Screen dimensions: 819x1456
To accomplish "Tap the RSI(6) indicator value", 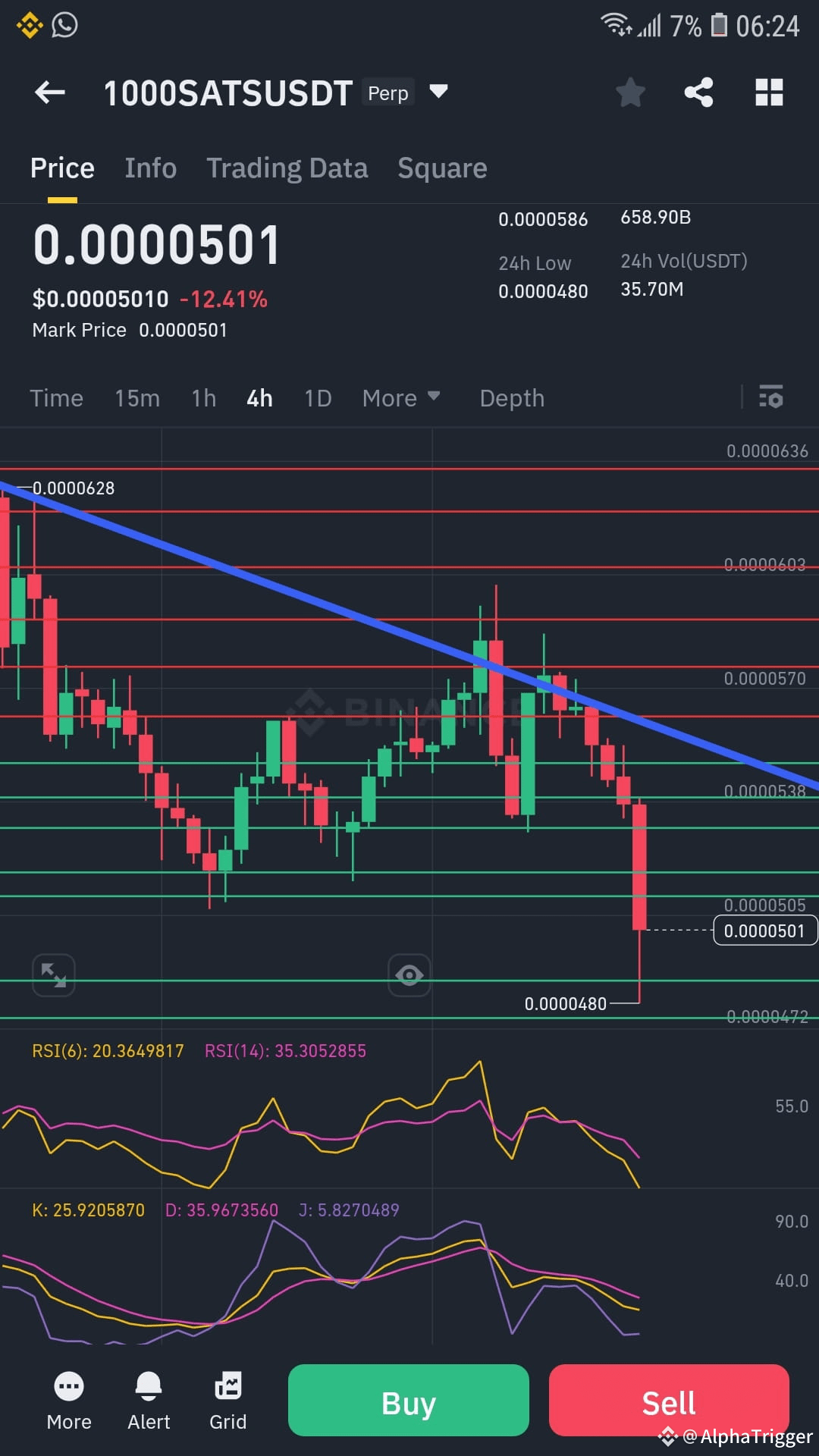I will click(x=108, y=1051).
